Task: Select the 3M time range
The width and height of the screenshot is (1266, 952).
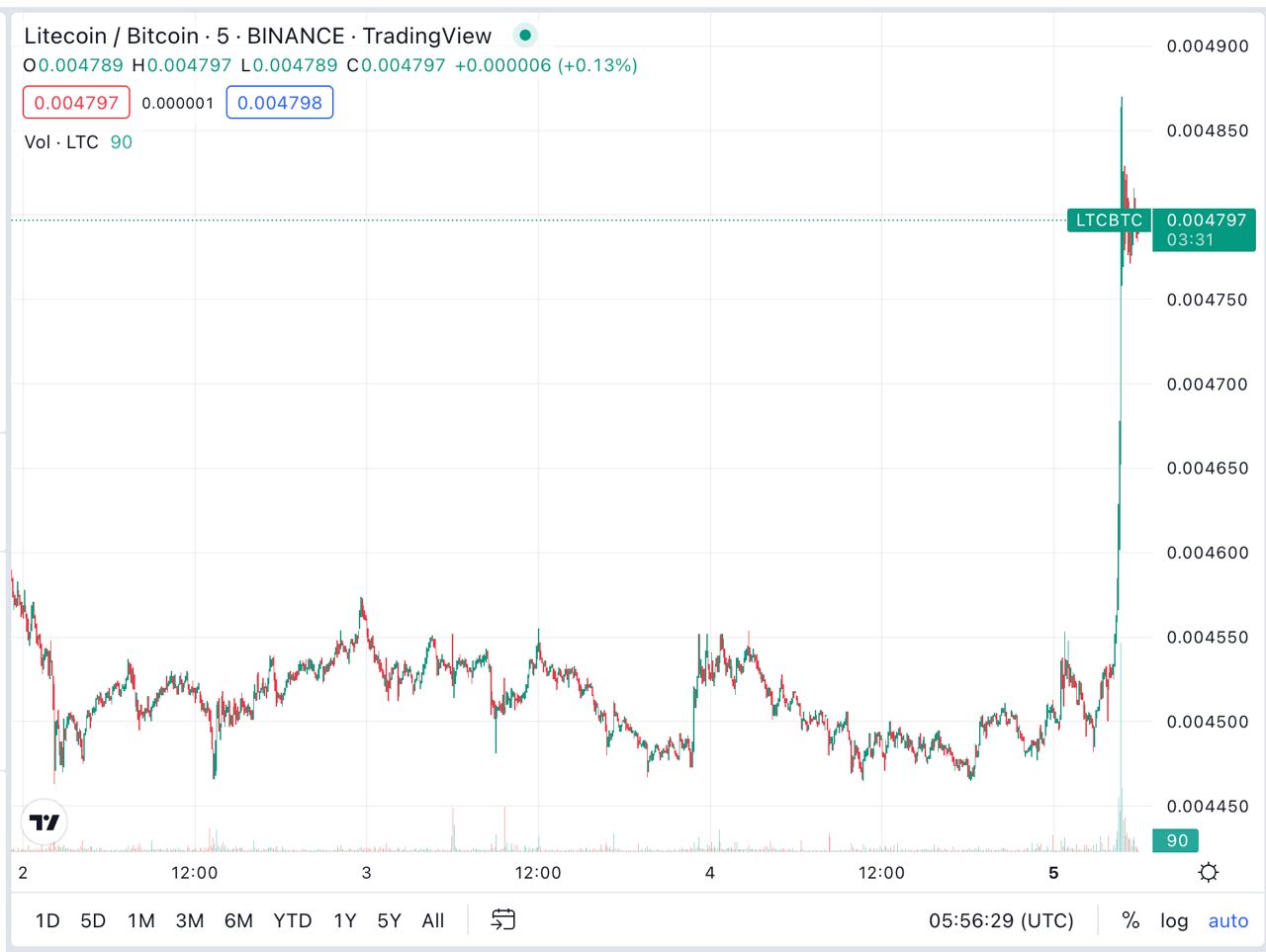Action: click(190, 920)
